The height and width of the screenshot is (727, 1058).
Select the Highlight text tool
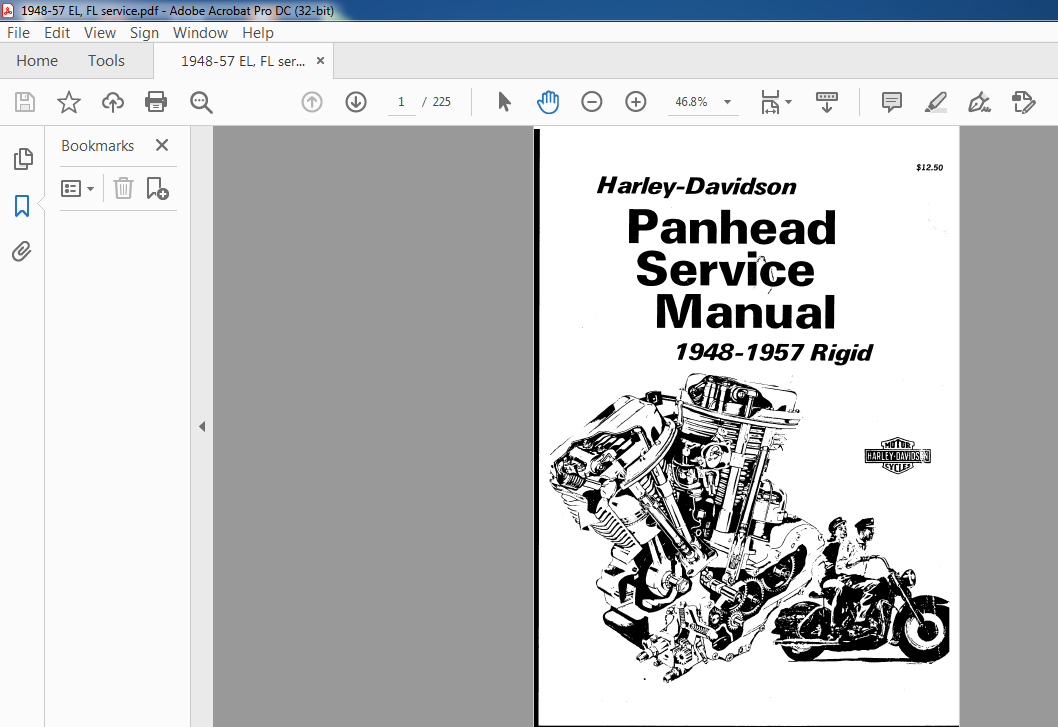coord(935,102)
